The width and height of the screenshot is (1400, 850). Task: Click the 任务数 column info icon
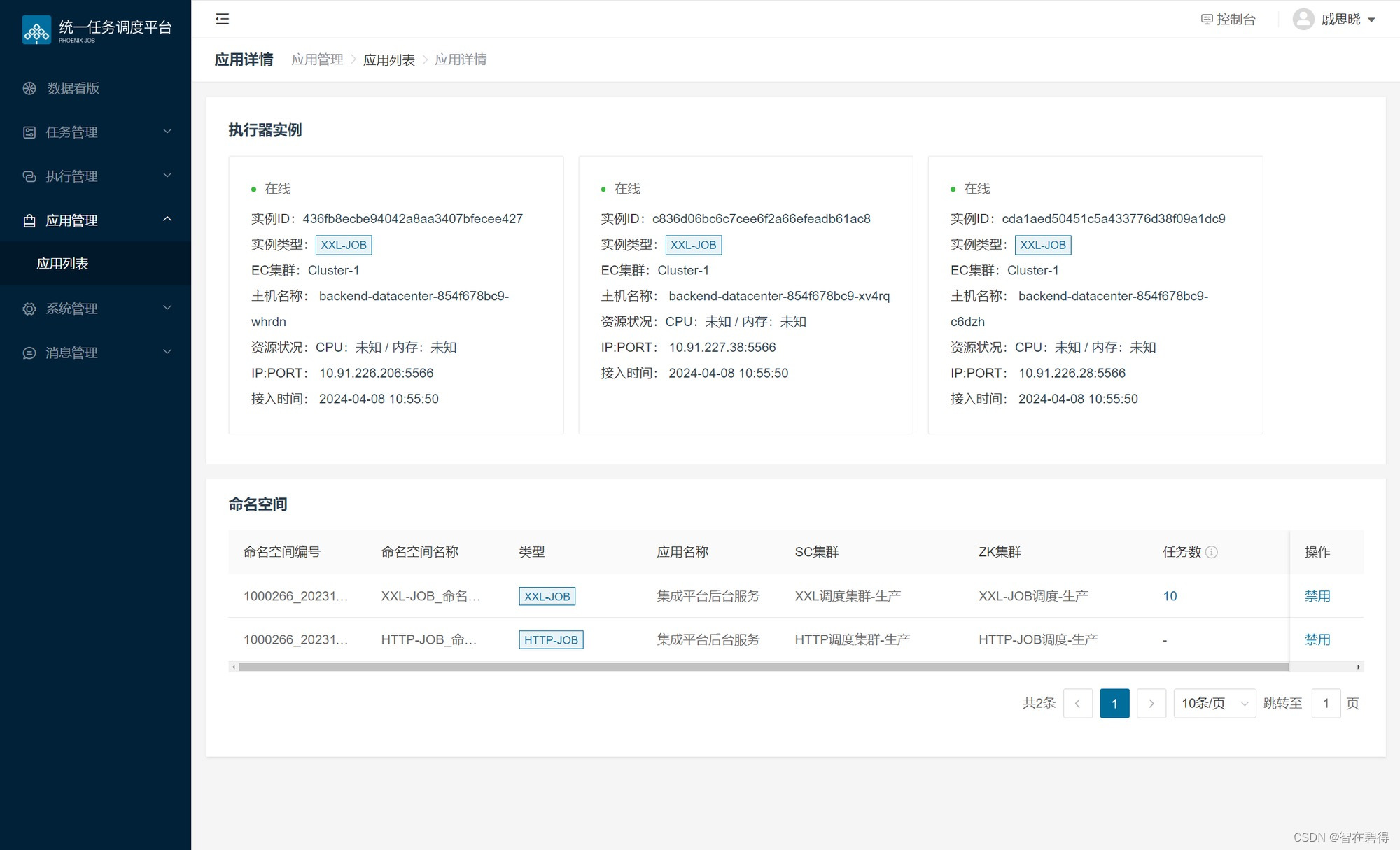tap(1212, 552)
